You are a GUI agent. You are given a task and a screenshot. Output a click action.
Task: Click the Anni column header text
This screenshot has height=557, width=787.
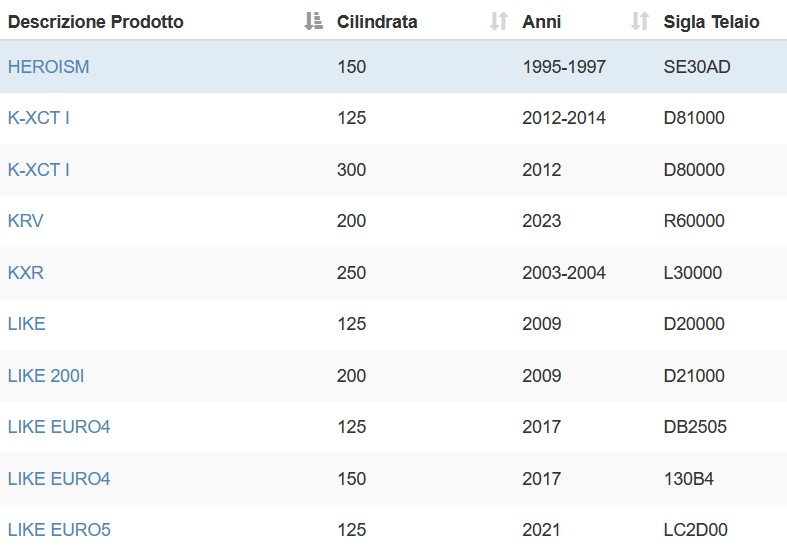click(x=542, y=22)
